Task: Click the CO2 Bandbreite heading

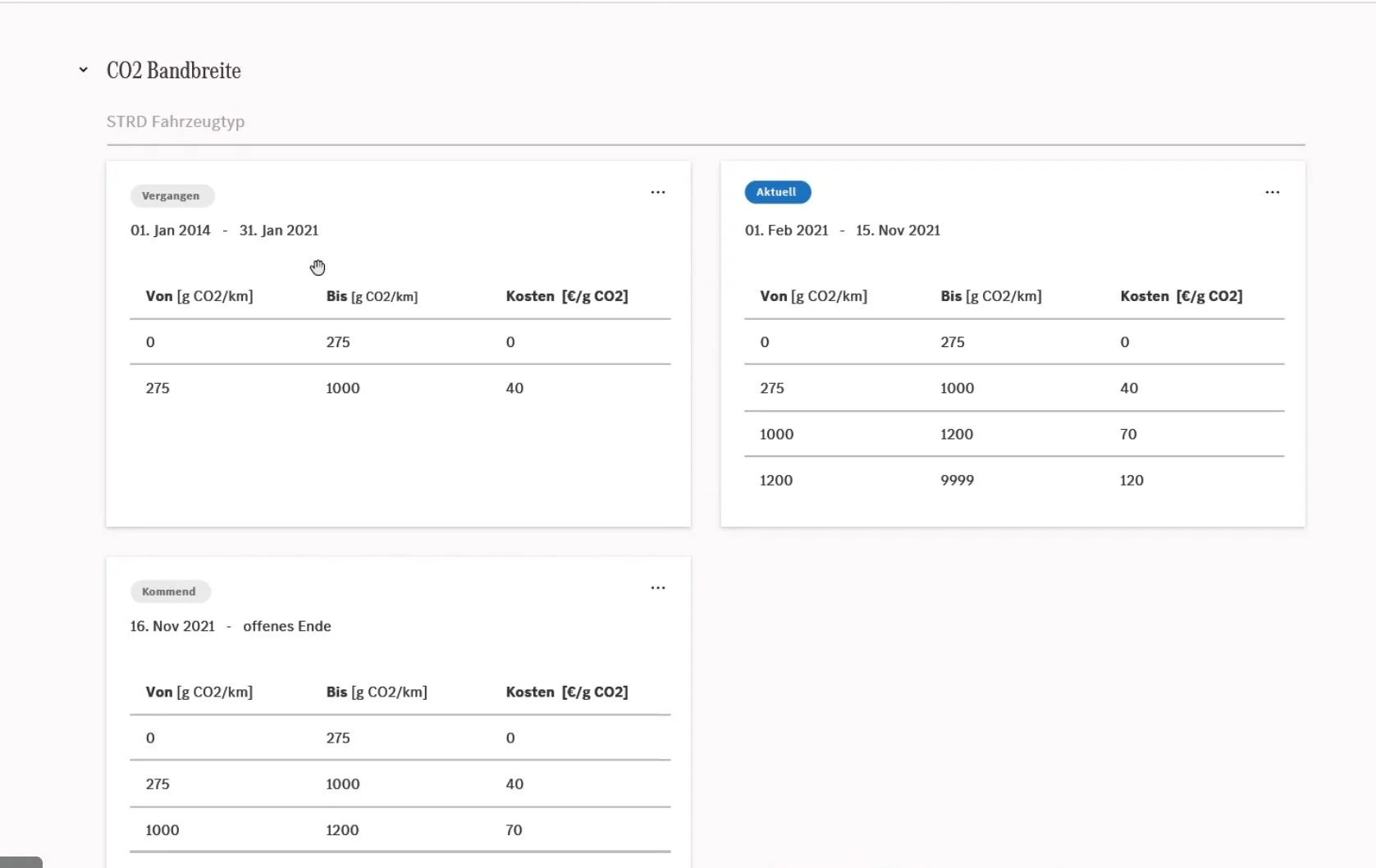Action: pos(174,71)
